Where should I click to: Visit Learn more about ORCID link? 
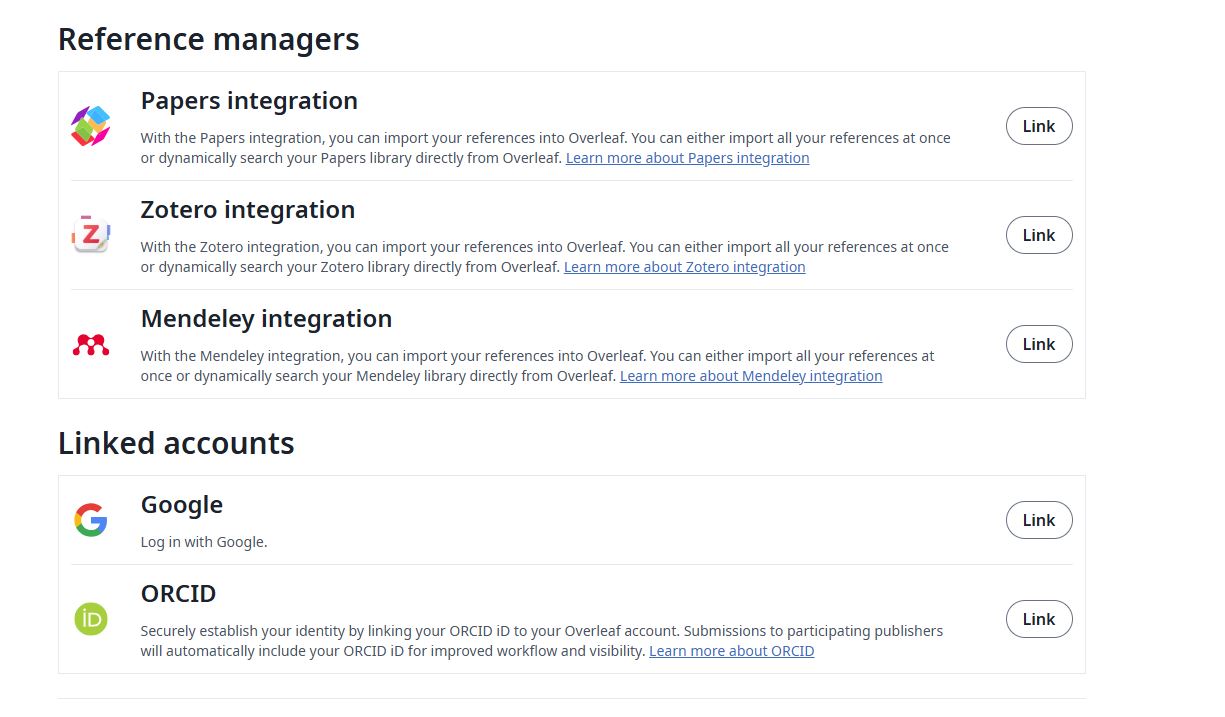[x=731, y=651]
